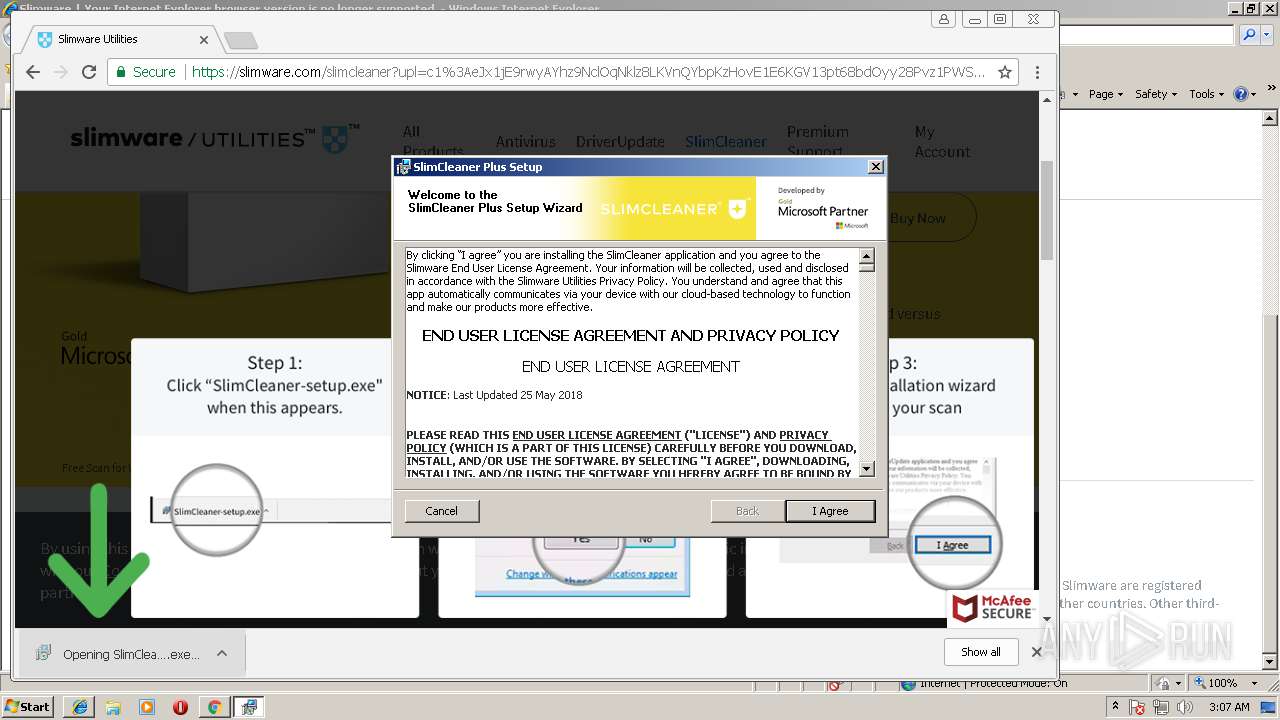Close the Chrome downloads bar
The height and width of the screenshot is (720, 1280).
(1036, 652)
